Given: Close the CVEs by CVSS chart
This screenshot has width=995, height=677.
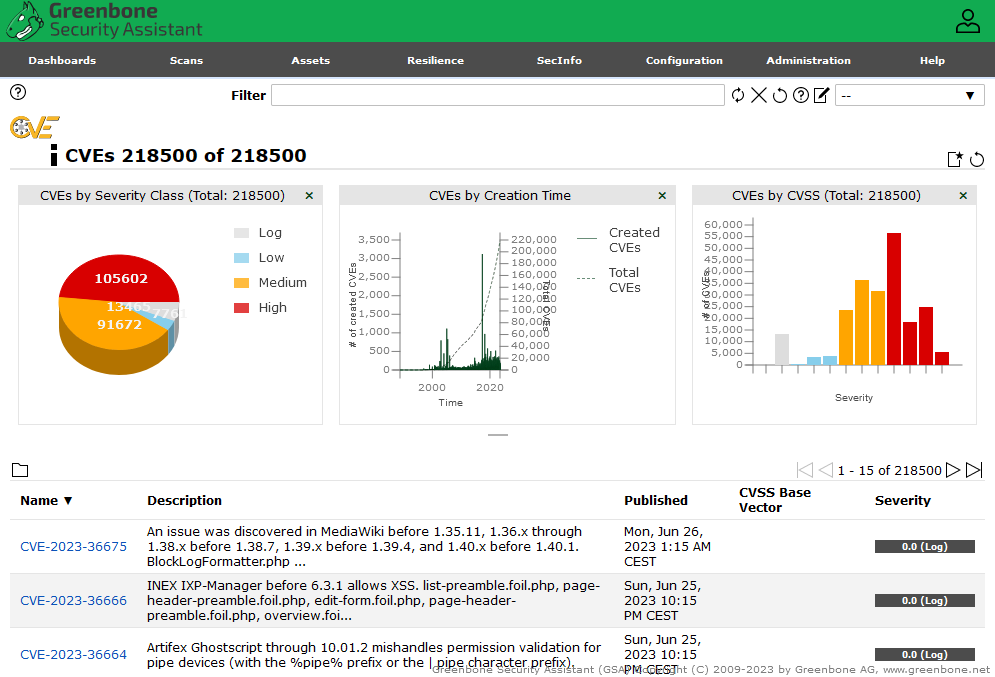Looking at the screenshot, I should coord(963,195).
